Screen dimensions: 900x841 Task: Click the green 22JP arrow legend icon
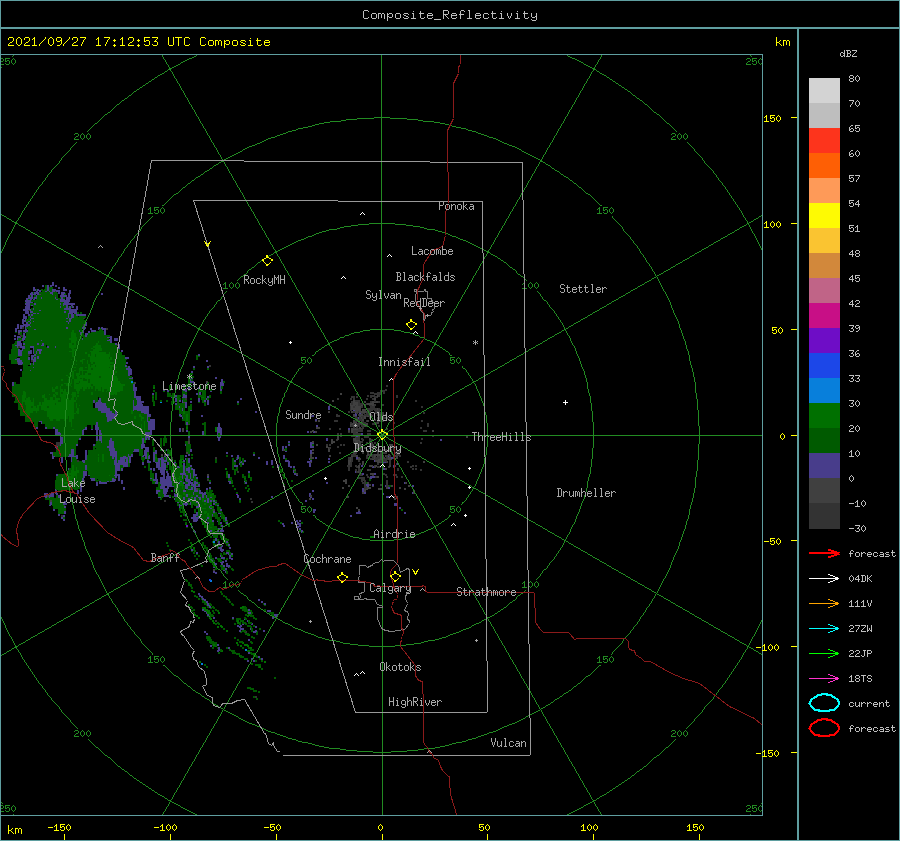coord(824,653)
